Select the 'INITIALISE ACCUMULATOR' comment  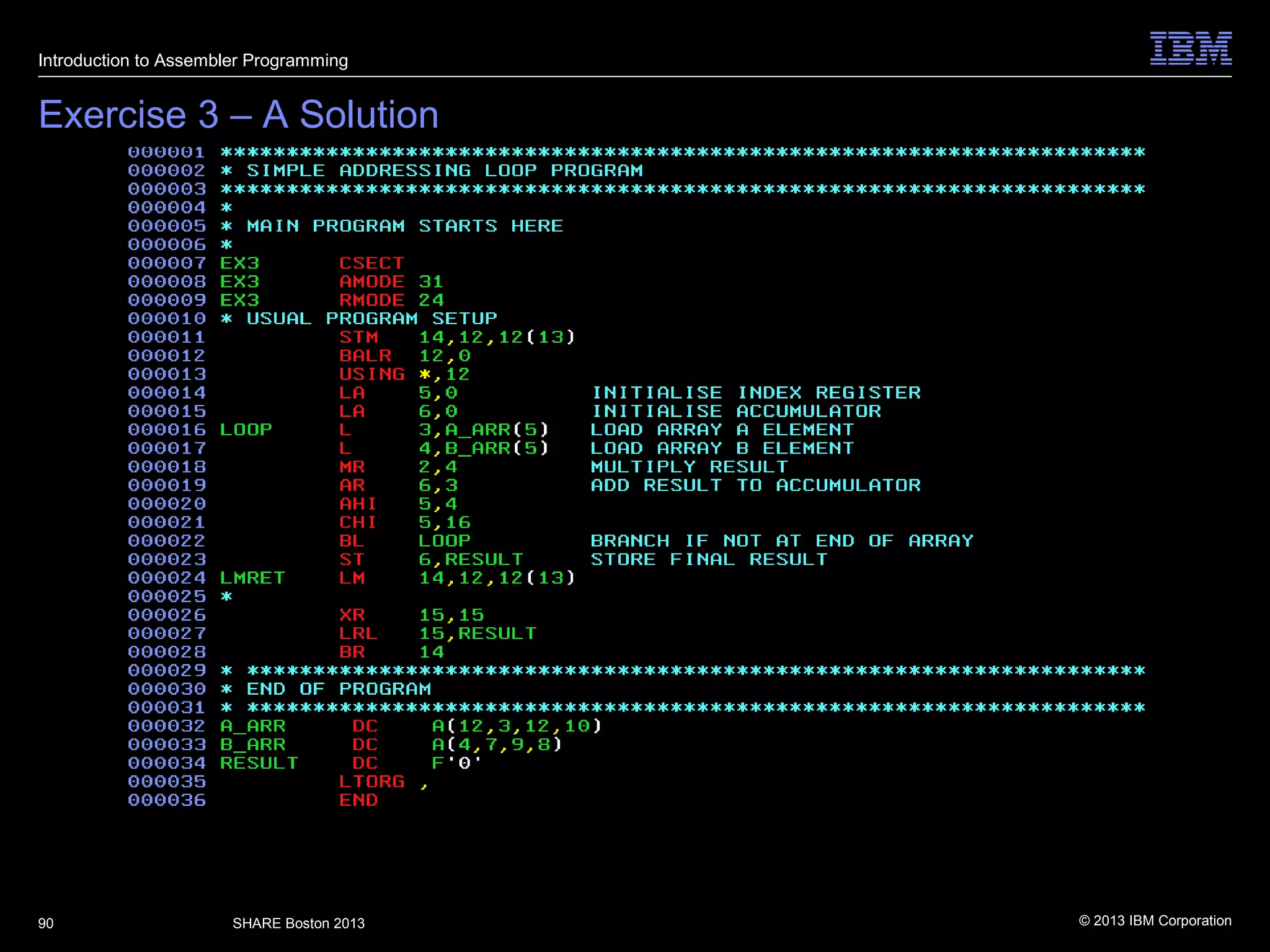736,412
